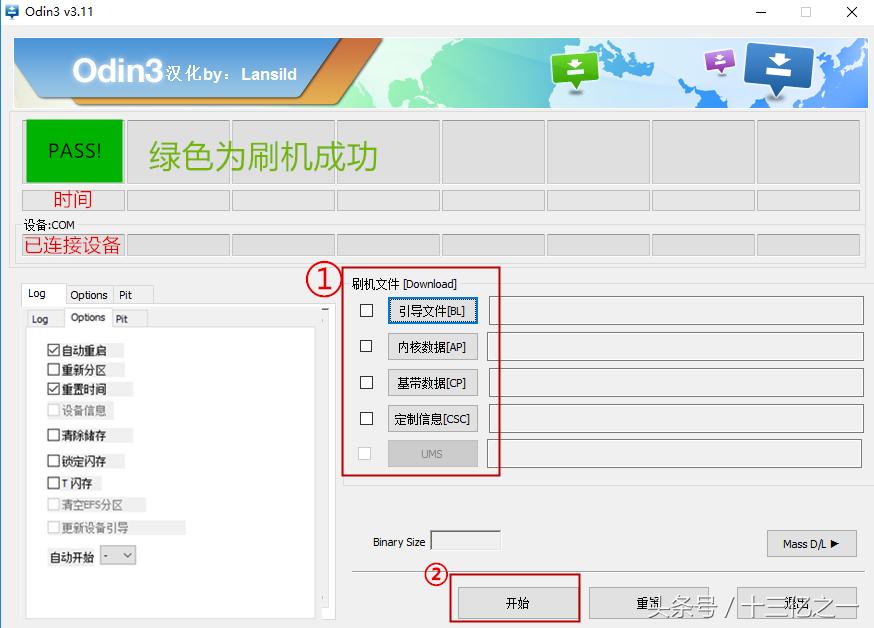The height and width of the screenshot is (628, 874).
Task: Enable the 清除储存 (Nand Erase) checkbox
Action: 51,435
